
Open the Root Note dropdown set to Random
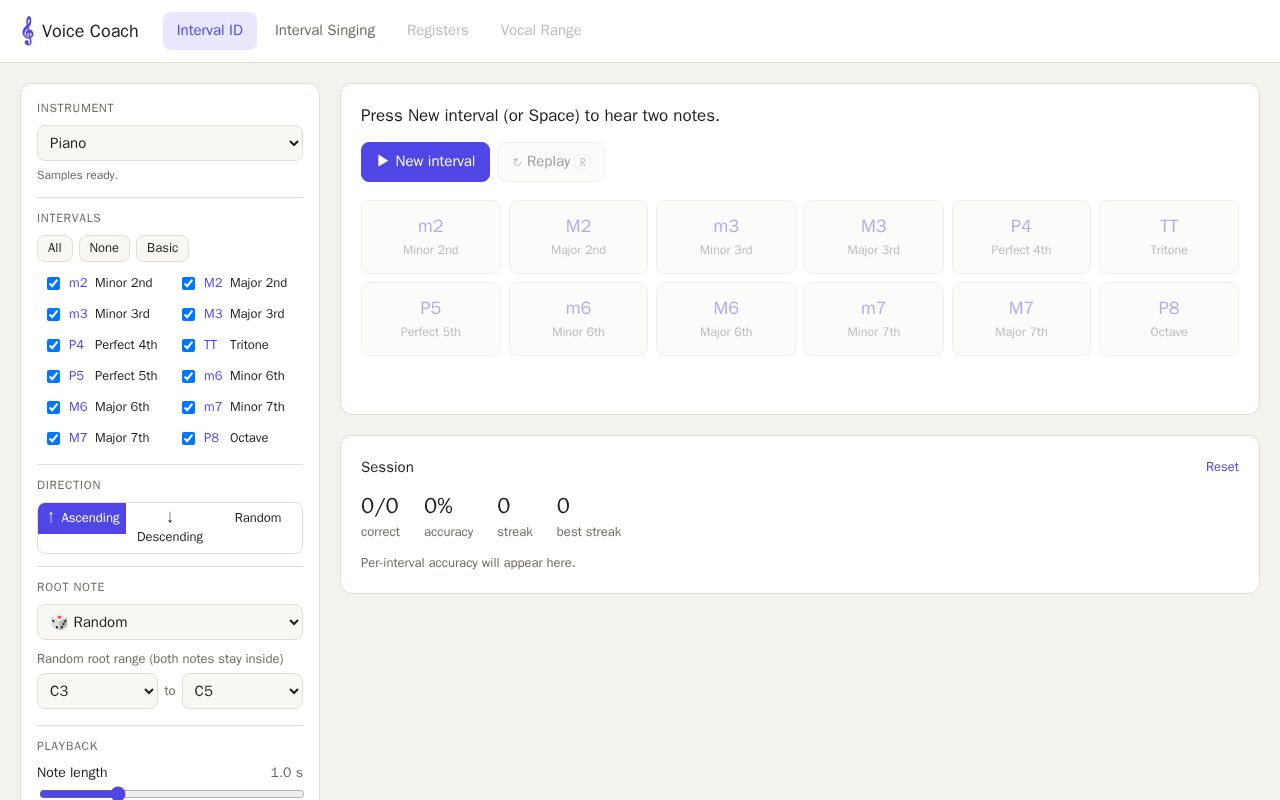pos(170,622)
